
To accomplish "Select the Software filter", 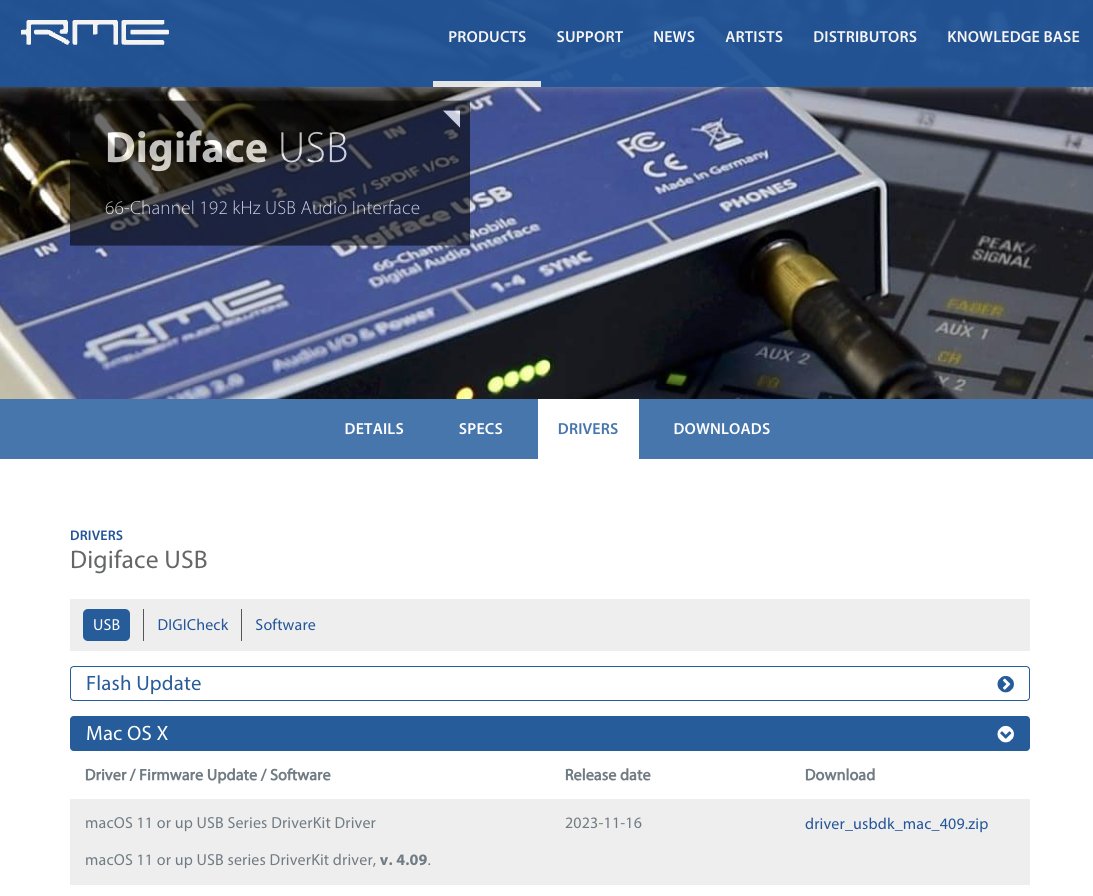I will [285, 625].
